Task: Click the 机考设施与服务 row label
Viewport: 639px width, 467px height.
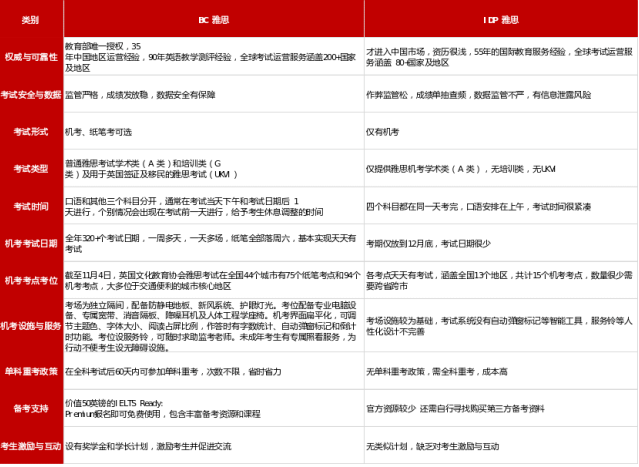Action: click(x=31, y=326)
